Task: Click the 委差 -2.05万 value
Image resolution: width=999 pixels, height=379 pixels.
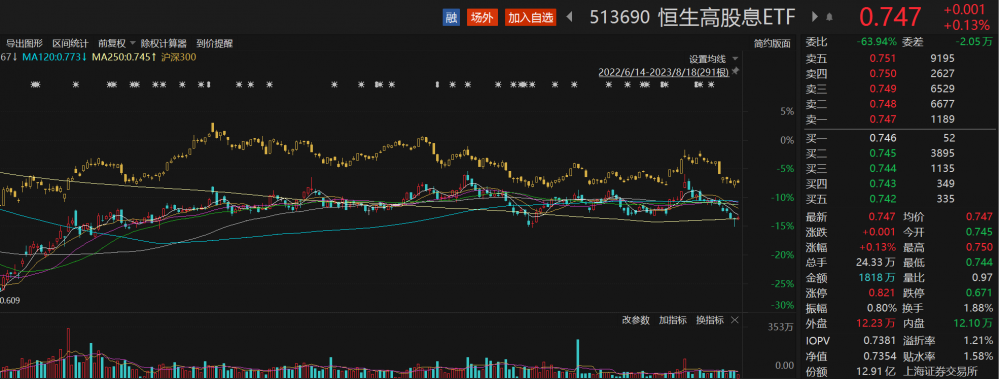Action: [x=974, y=42]
